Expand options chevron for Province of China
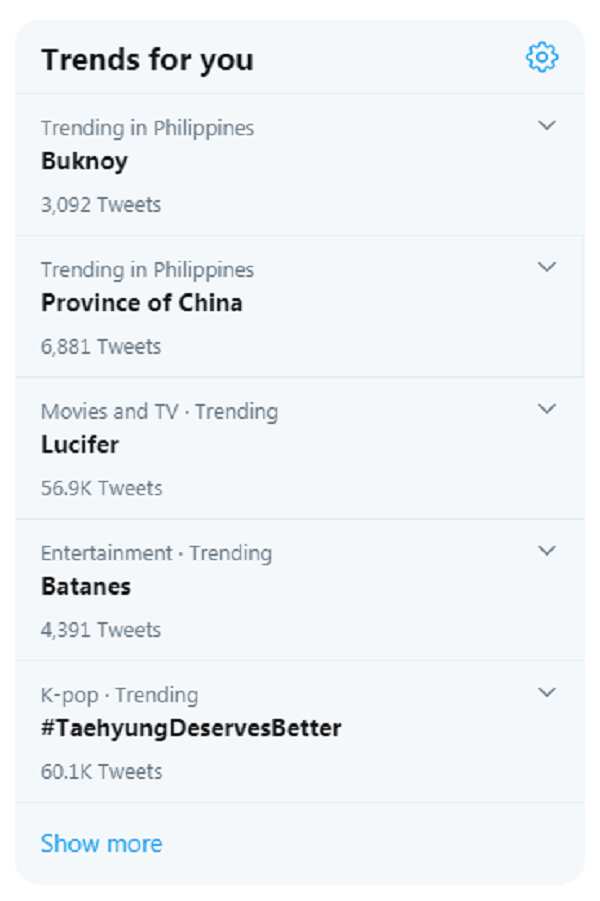 point(547,267)
